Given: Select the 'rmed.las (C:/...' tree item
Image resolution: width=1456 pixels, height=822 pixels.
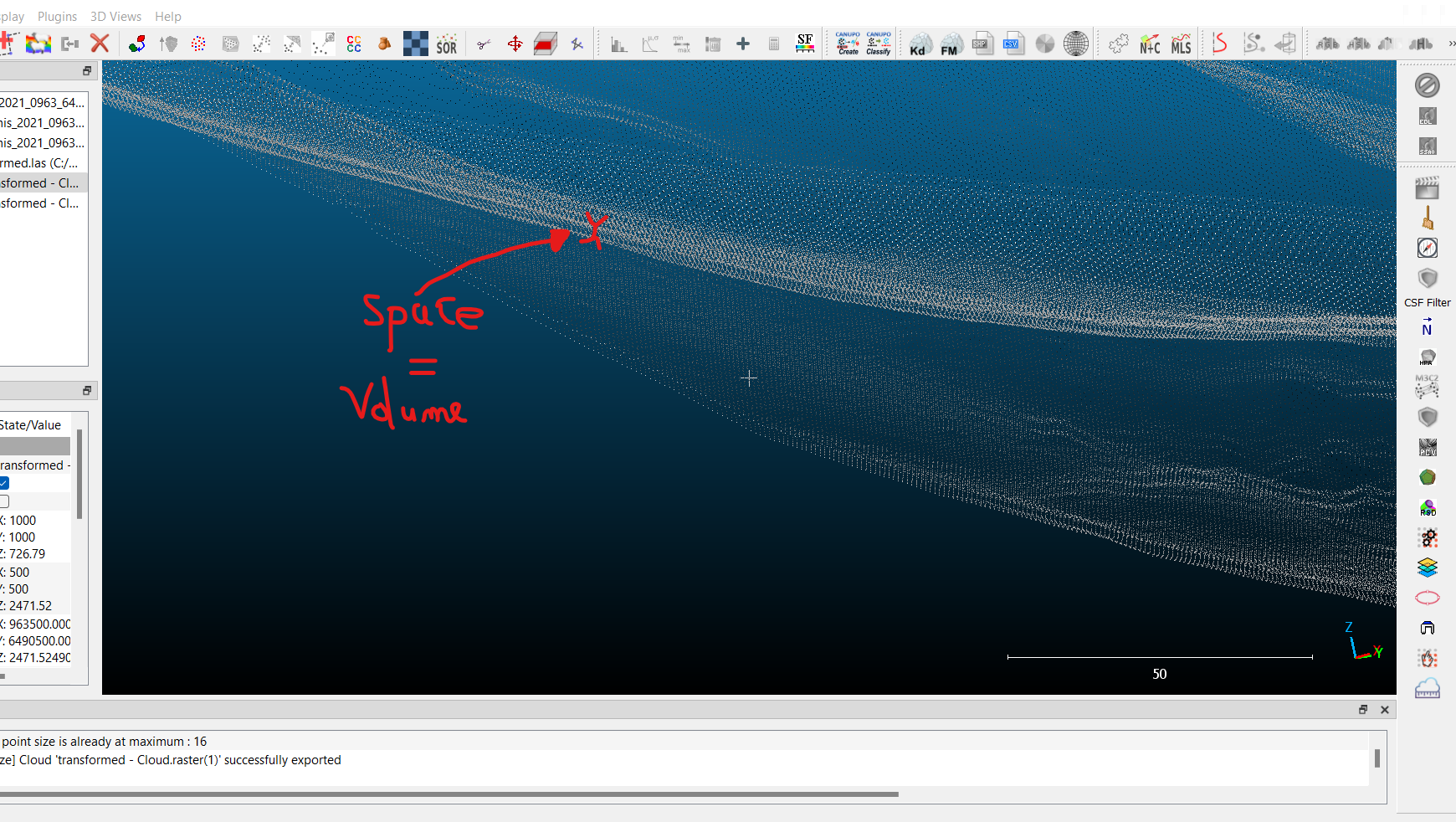Looking at the screenshot, I should pyautogui.click(x=39, y=162).
